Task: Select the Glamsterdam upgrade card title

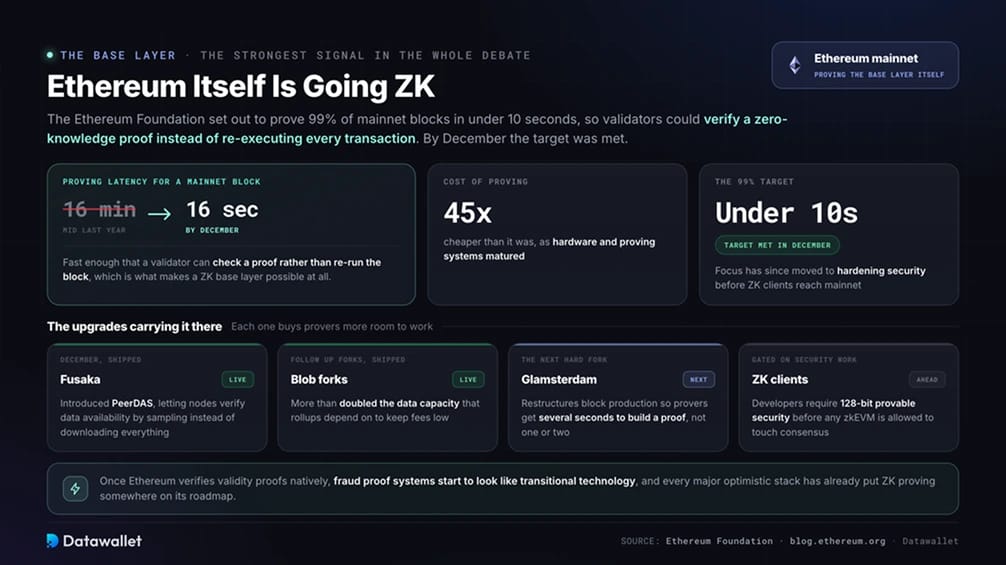Action: tap(559, 380)
